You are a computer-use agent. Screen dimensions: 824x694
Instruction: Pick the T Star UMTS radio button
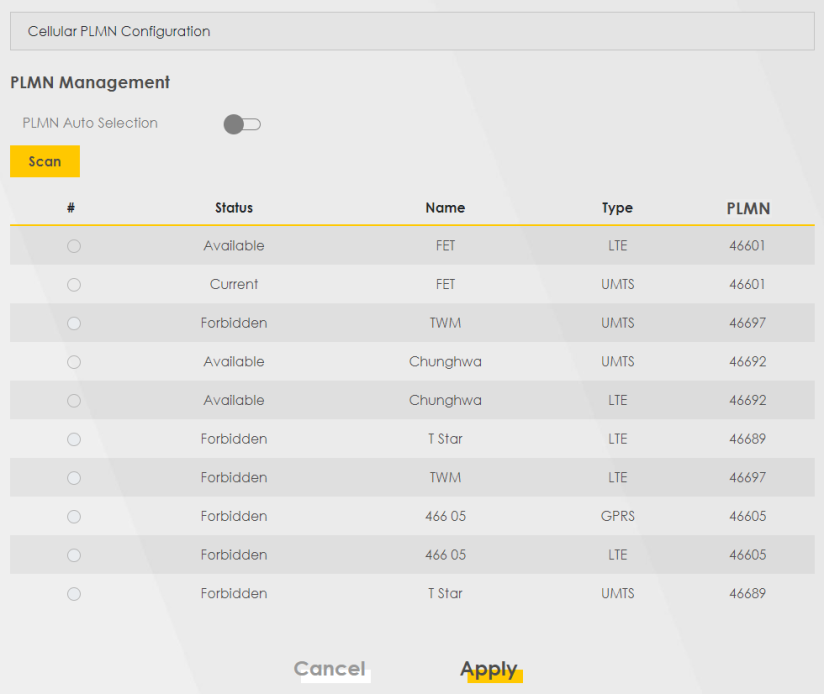(x=74, y=594)
